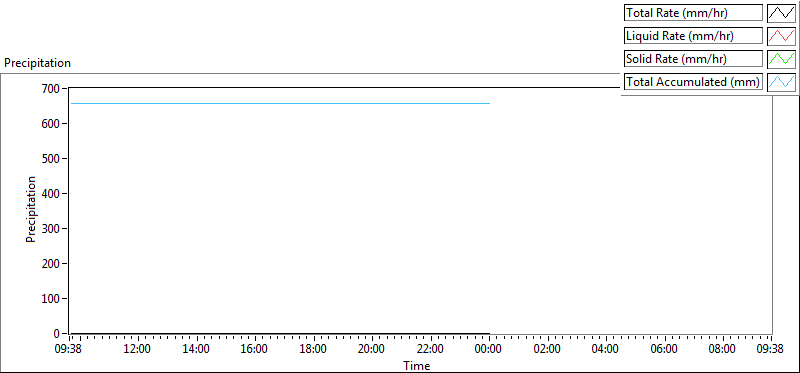The height and width of the screenshot is (373, 800).
Task: Click the 09:38 end time on x-axis
Action: [770, 350]
